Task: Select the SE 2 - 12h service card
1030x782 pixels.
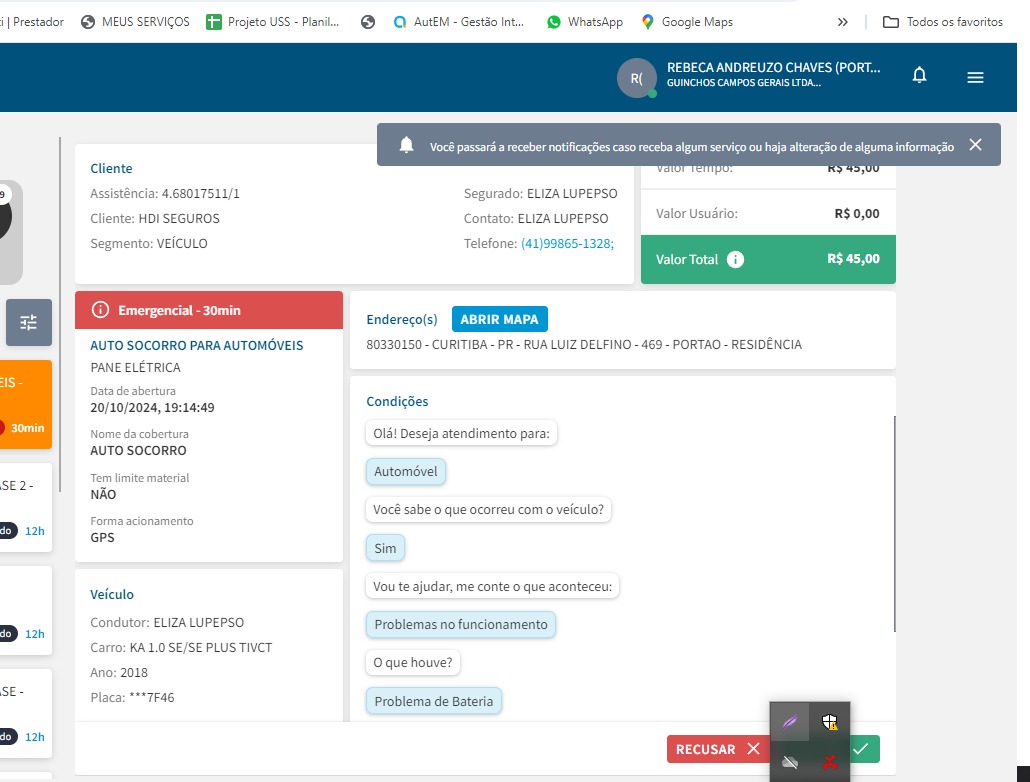Action: pos(26,507)
